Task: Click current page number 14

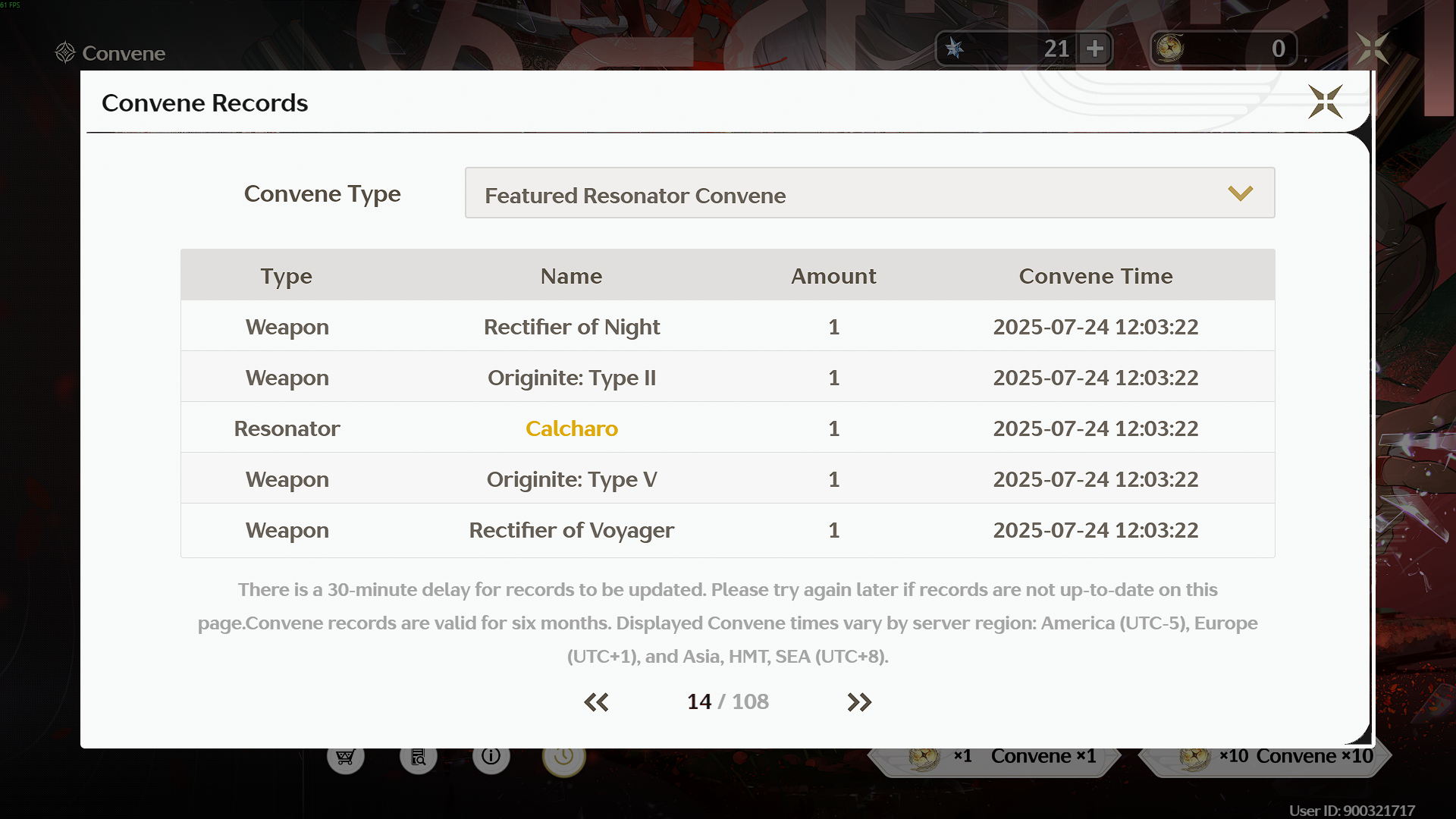Action: click(699, 701)
